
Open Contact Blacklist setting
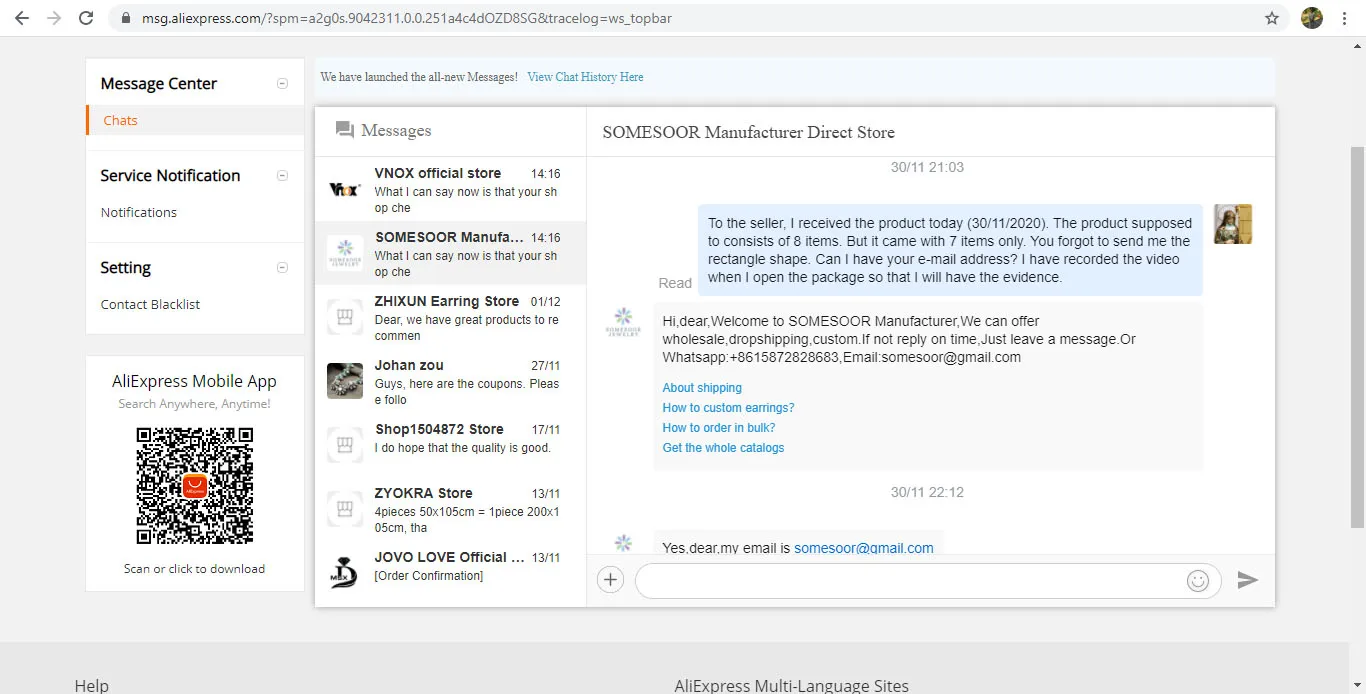coord(150,304)
